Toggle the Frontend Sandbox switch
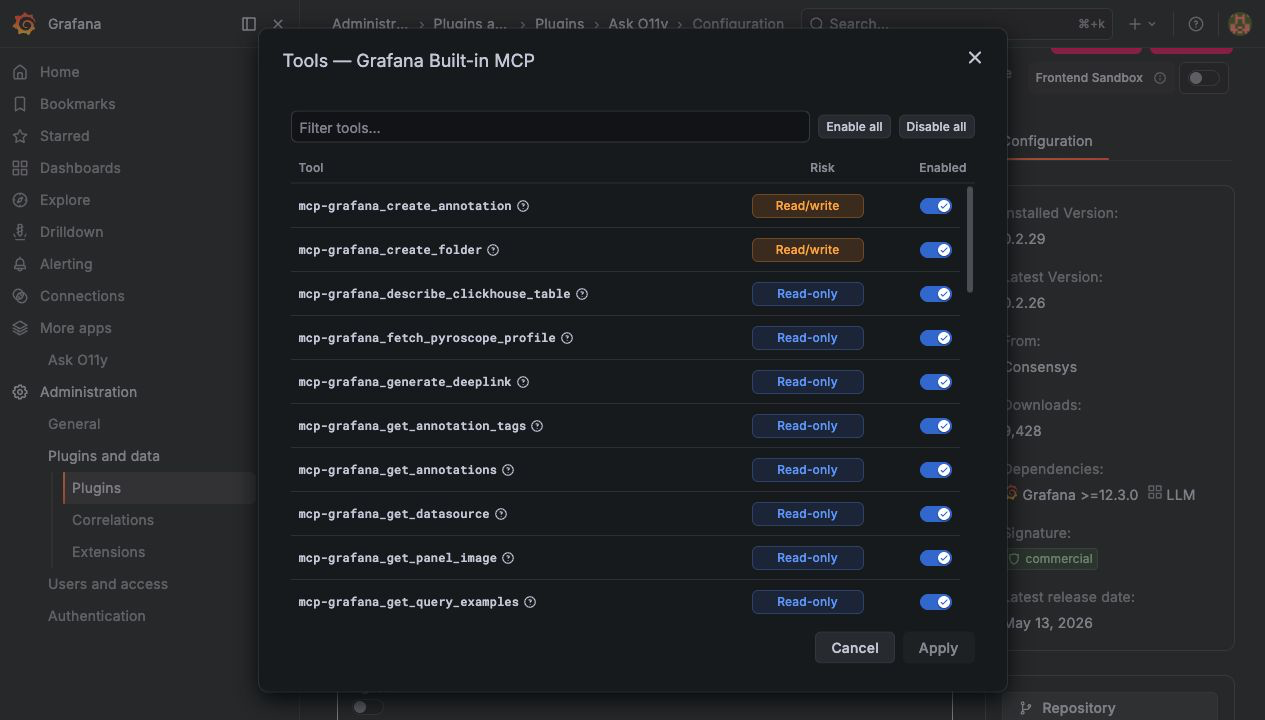Screen dimensions: 1265x720 (x=1203, y=78)
